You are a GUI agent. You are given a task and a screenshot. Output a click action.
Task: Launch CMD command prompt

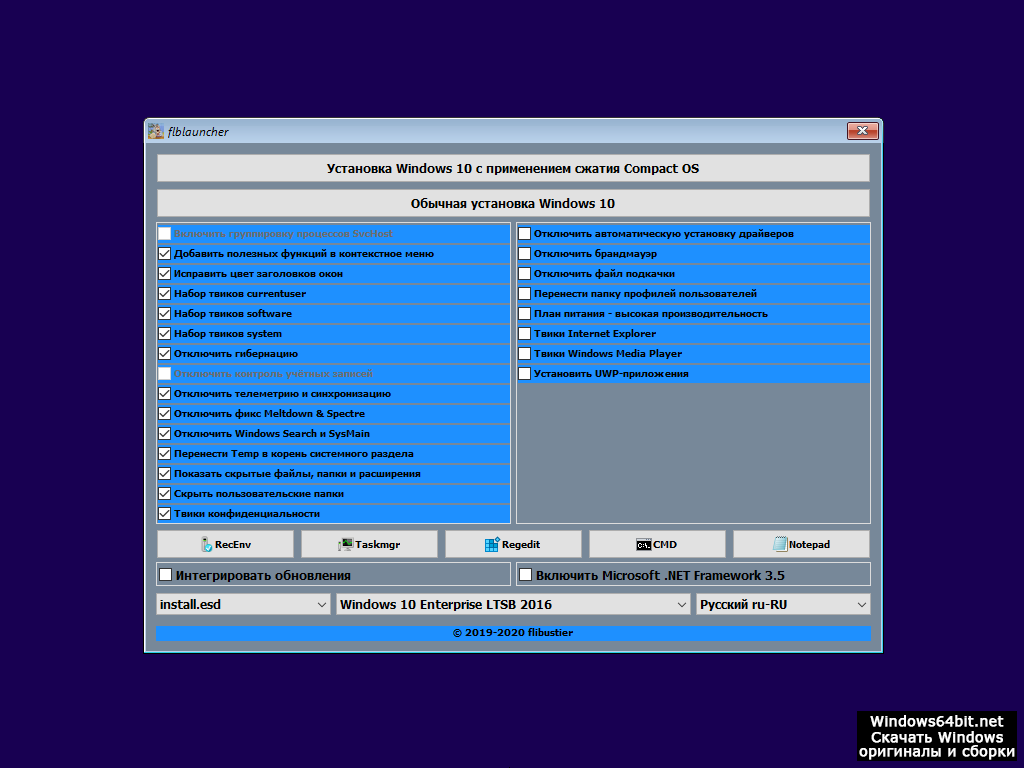pos(657,544)
